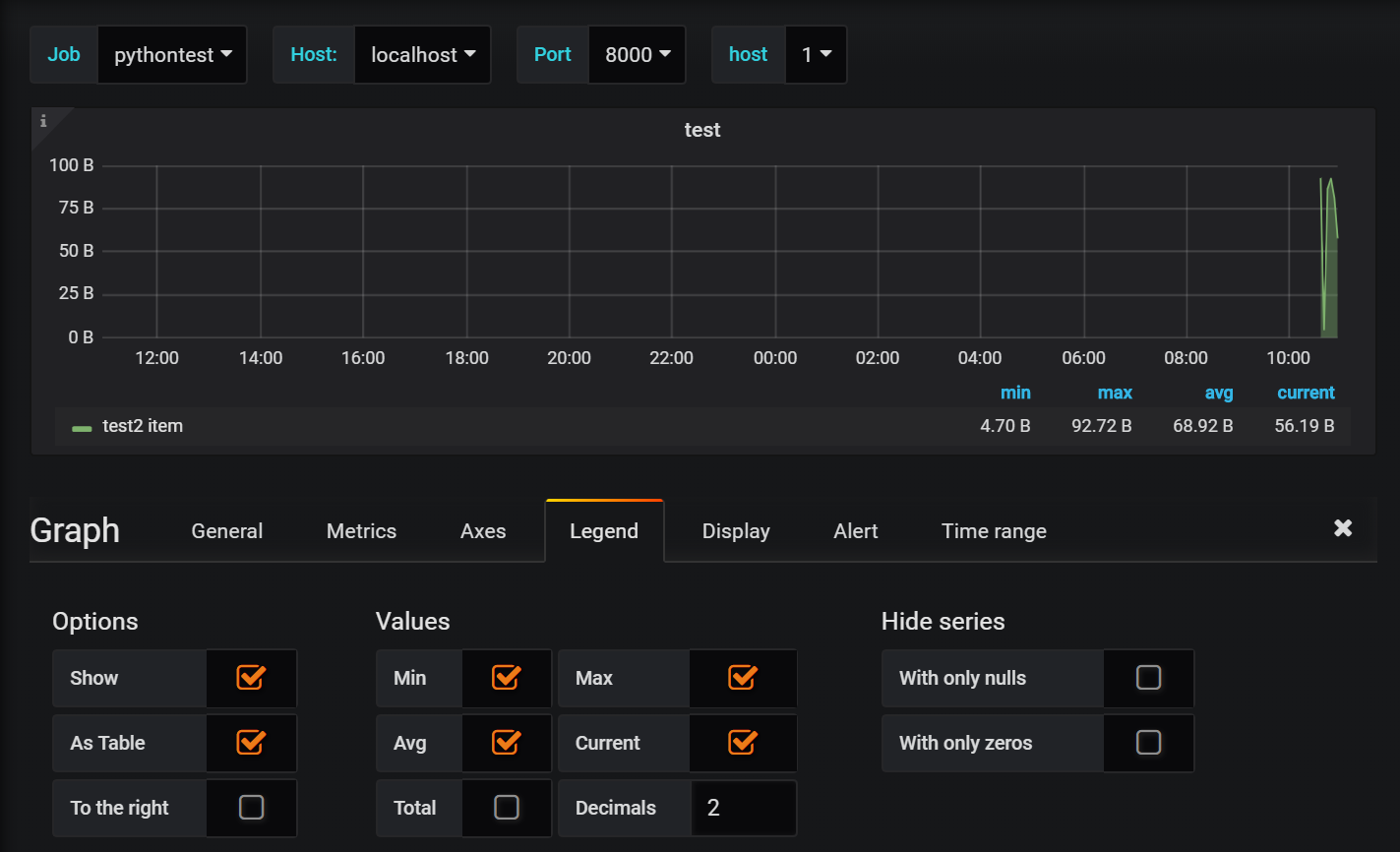1400x852 pixels.
Task: Click the panel info icon
Action: pos(44,121)
